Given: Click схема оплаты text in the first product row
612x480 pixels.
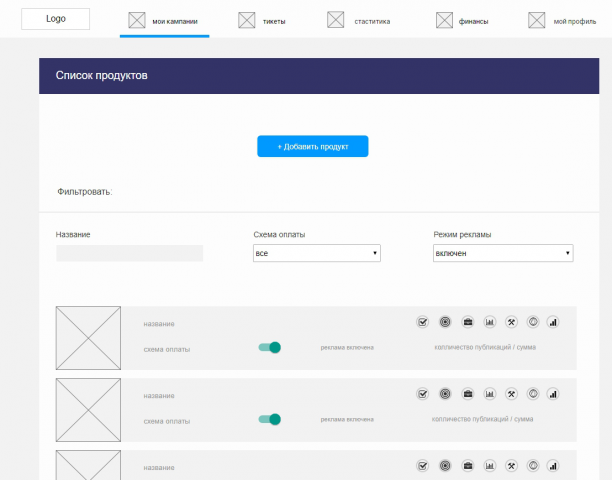Looking at the screenshot, I should pyautogui.click(x=167, y=349).
